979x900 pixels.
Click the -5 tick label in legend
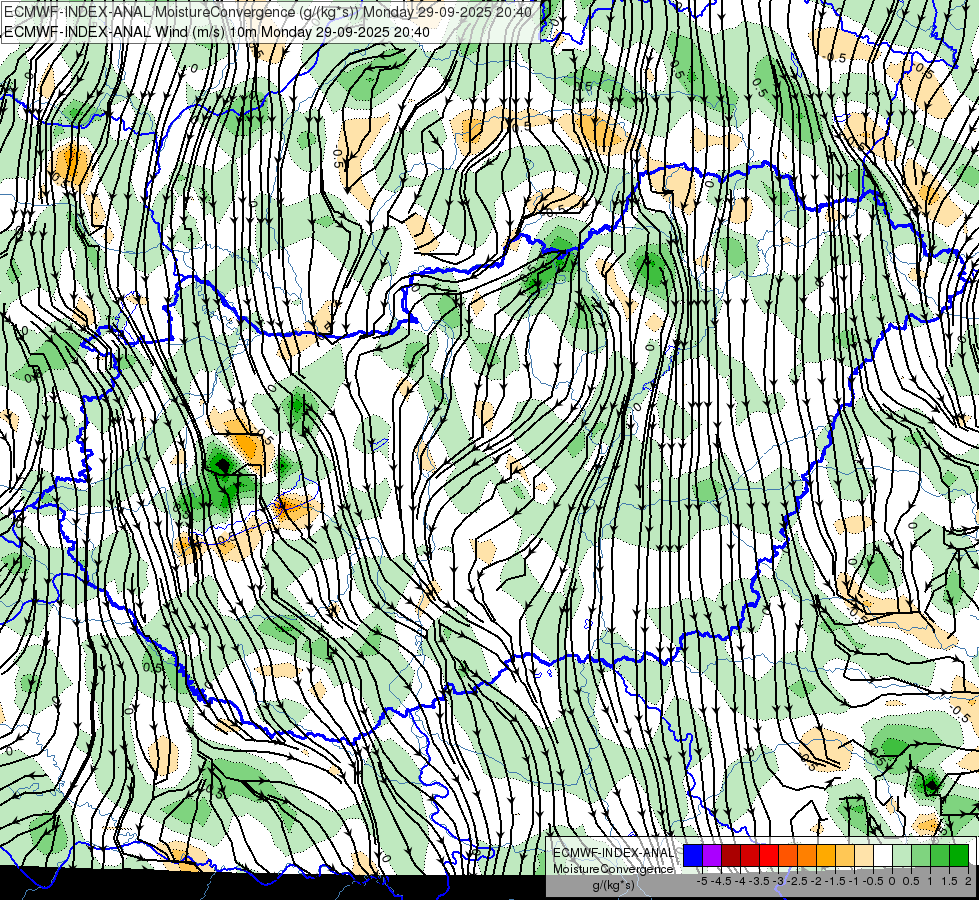click(x=702, y=881)
